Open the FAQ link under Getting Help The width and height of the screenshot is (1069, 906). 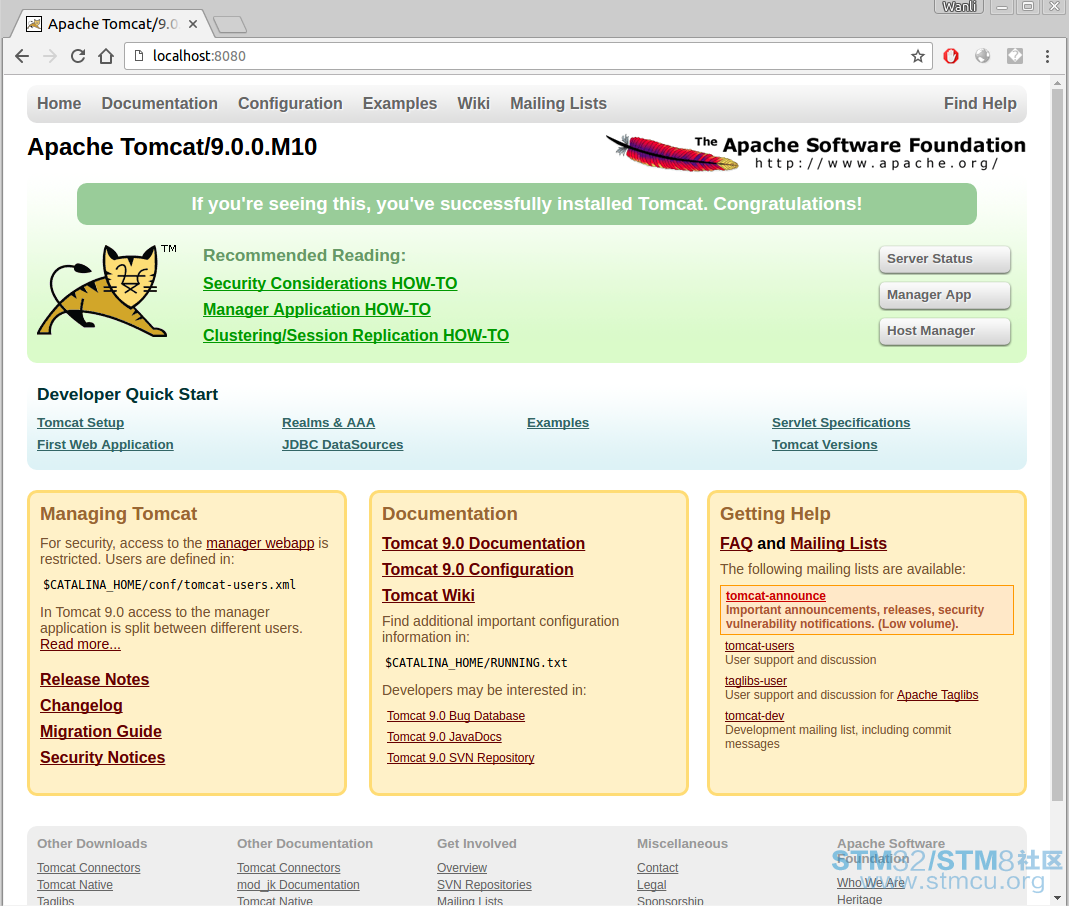click(736, 543)
